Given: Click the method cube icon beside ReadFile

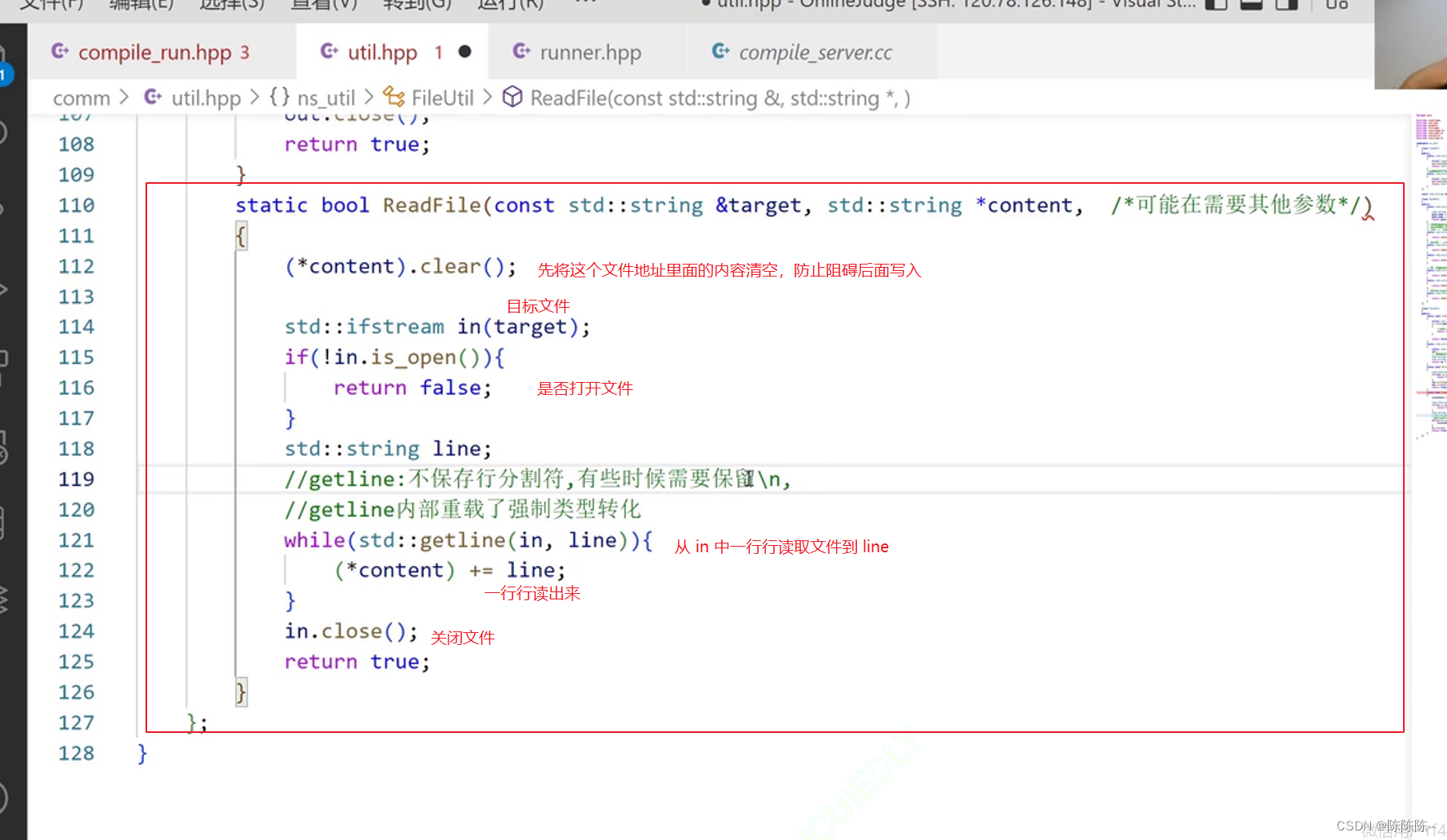Looking at the screenshot, I should (x=512, y=98).
